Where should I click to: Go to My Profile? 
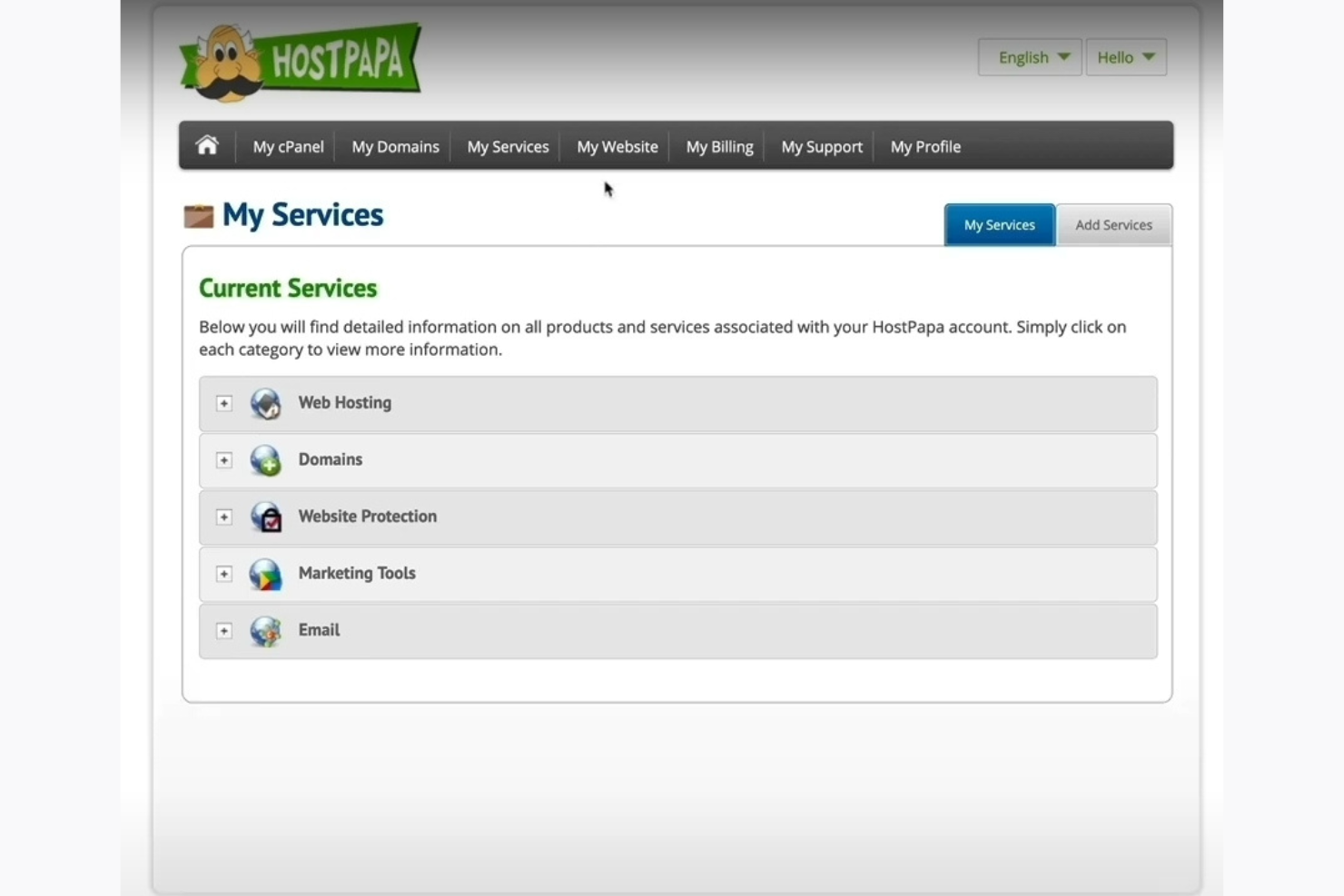coord(925,146)
